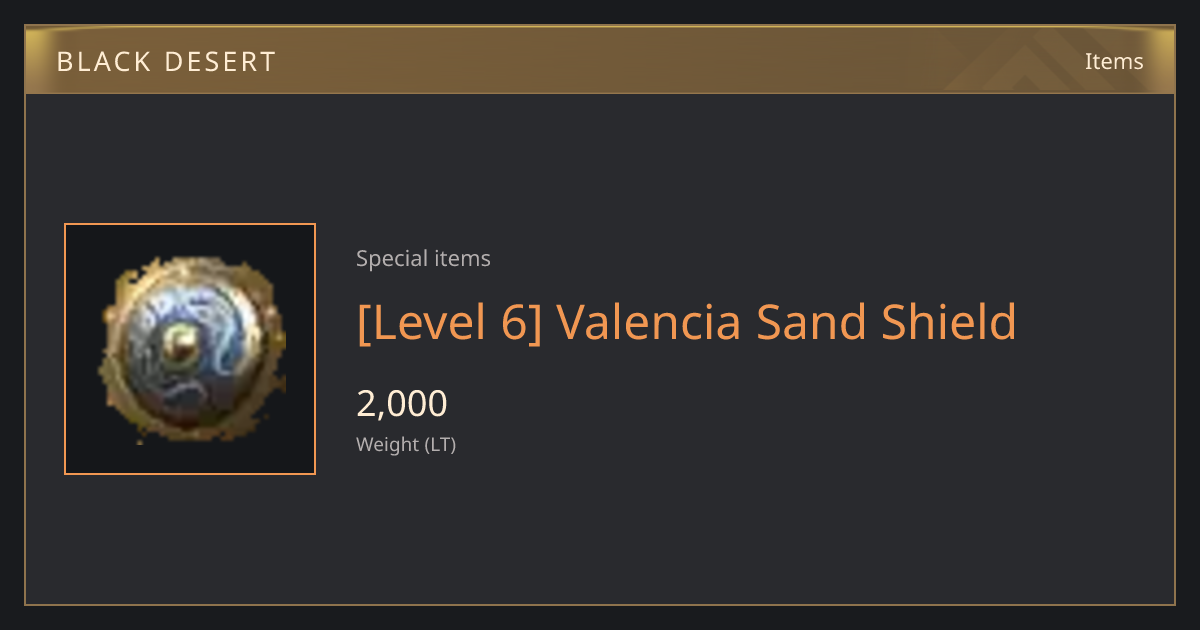Click the 2,000 weight value
Screen dimensions: 1200x630
[x=402, y=404]
